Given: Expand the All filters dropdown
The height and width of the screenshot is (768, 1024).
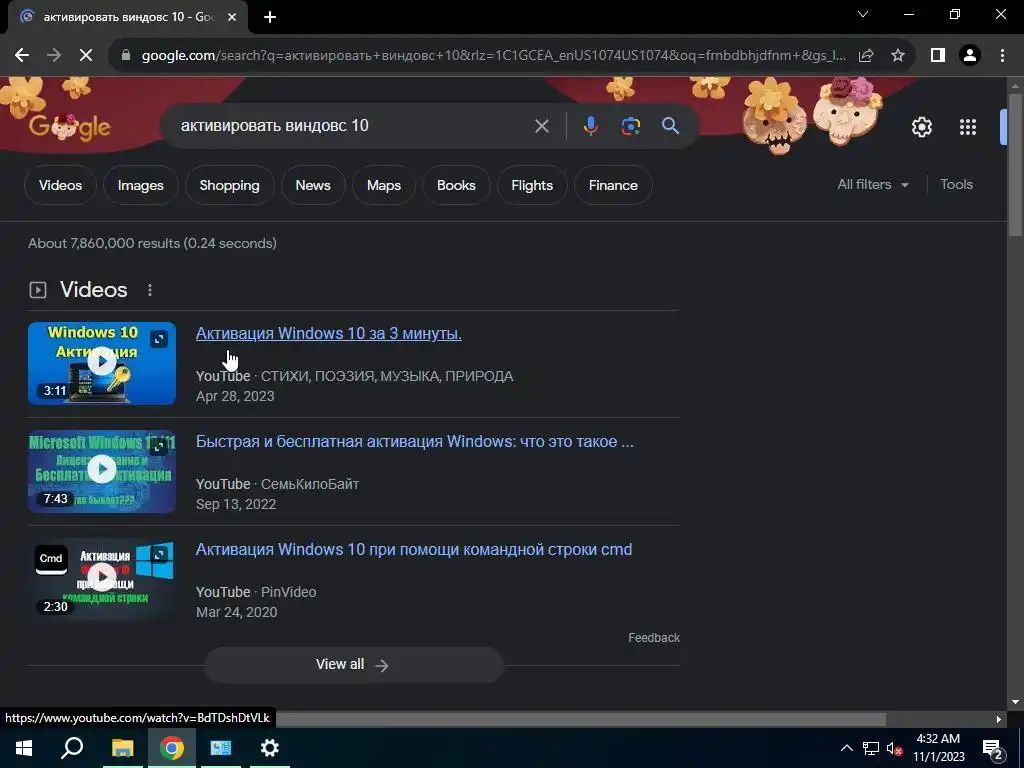Looking at the screenshot, I should coord(873,185).
